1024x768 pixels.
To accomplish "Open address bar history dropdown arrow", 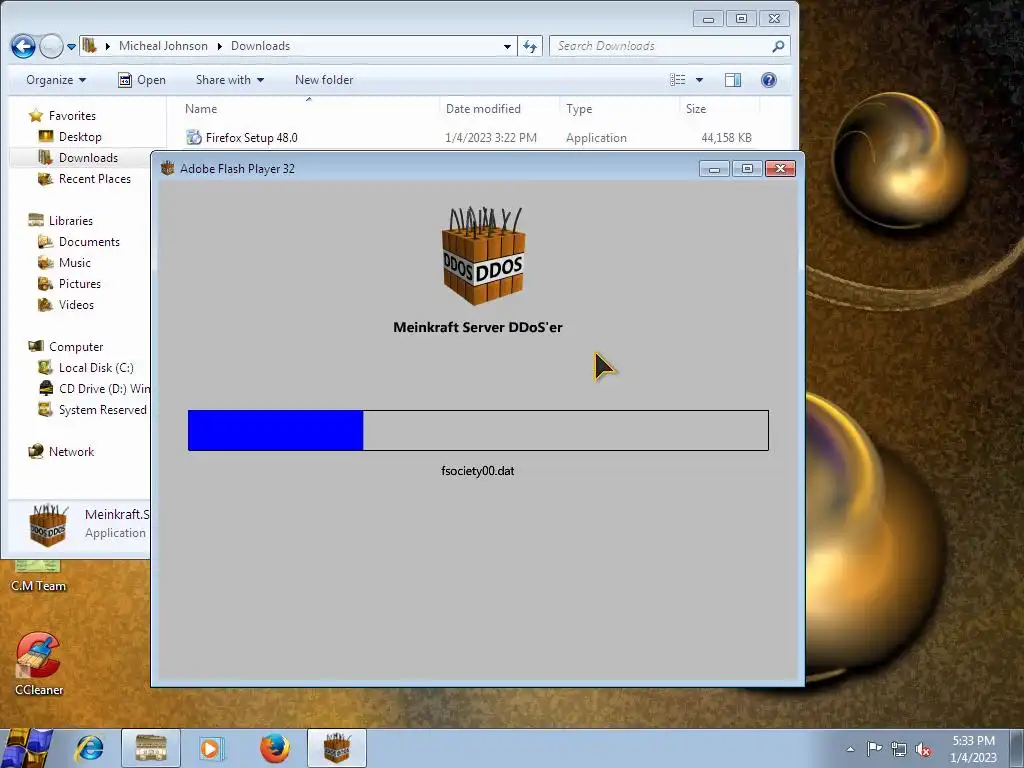I will [x=507, y=46].
